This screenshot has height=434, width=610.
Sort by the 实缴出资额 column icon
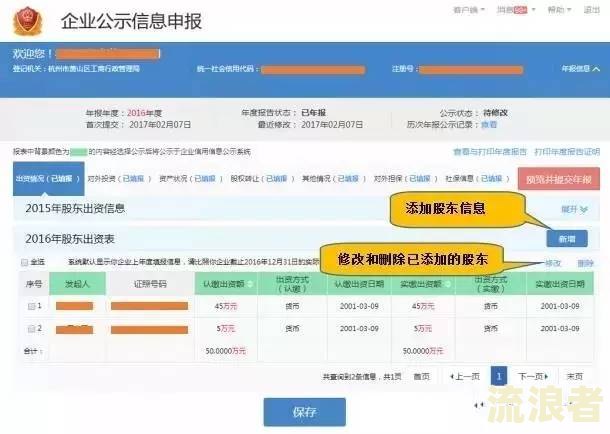click(447, 284)
